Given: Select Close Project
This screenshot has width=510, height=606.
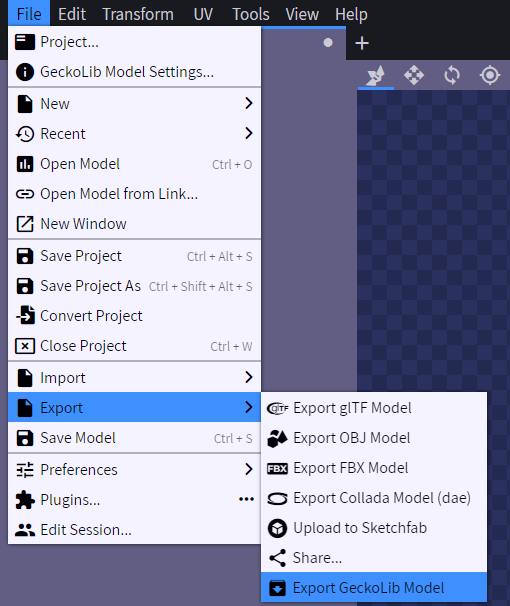Looking at the screenshot, I should [134, 346].
